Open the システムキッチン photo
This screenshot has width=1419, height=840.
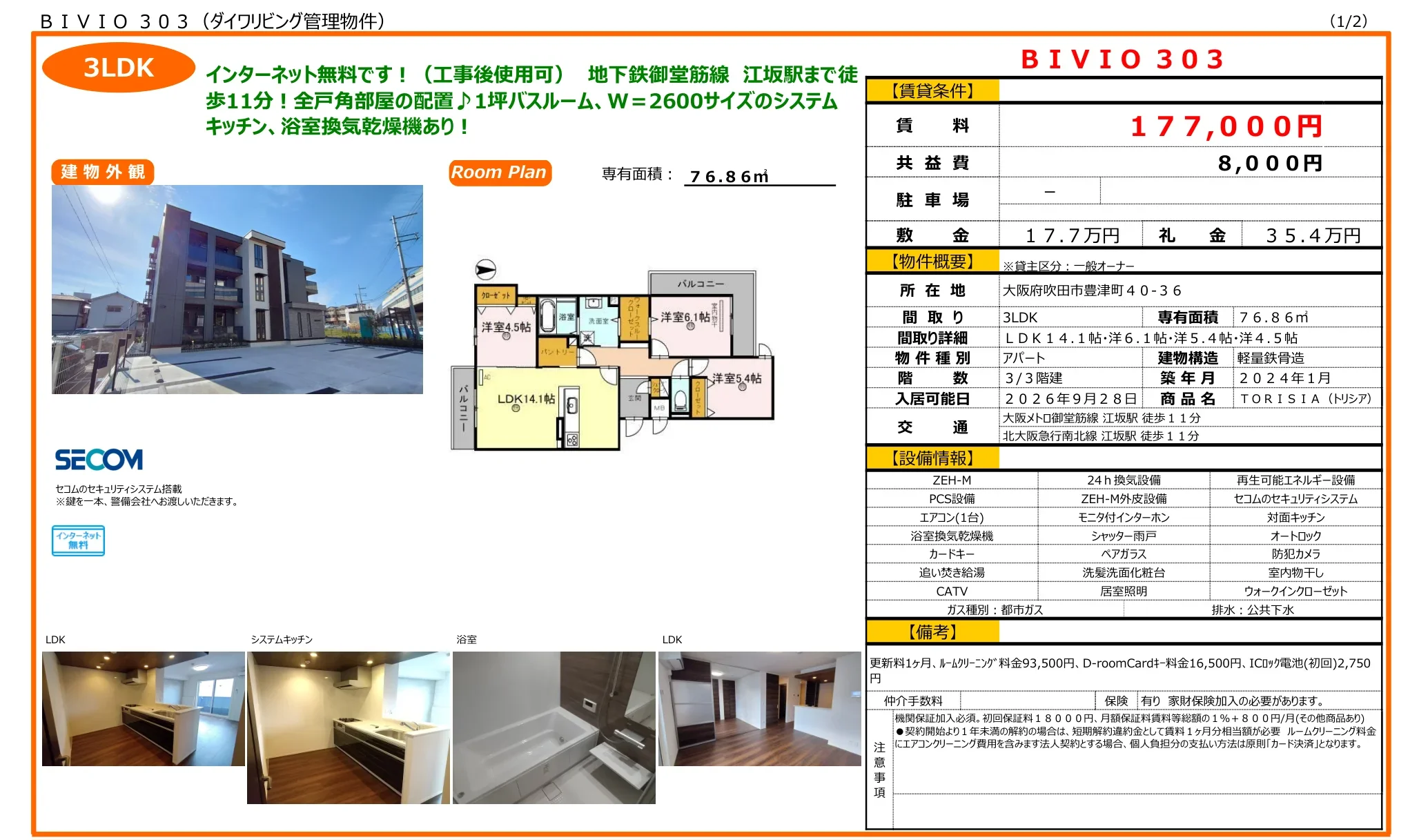348,727
